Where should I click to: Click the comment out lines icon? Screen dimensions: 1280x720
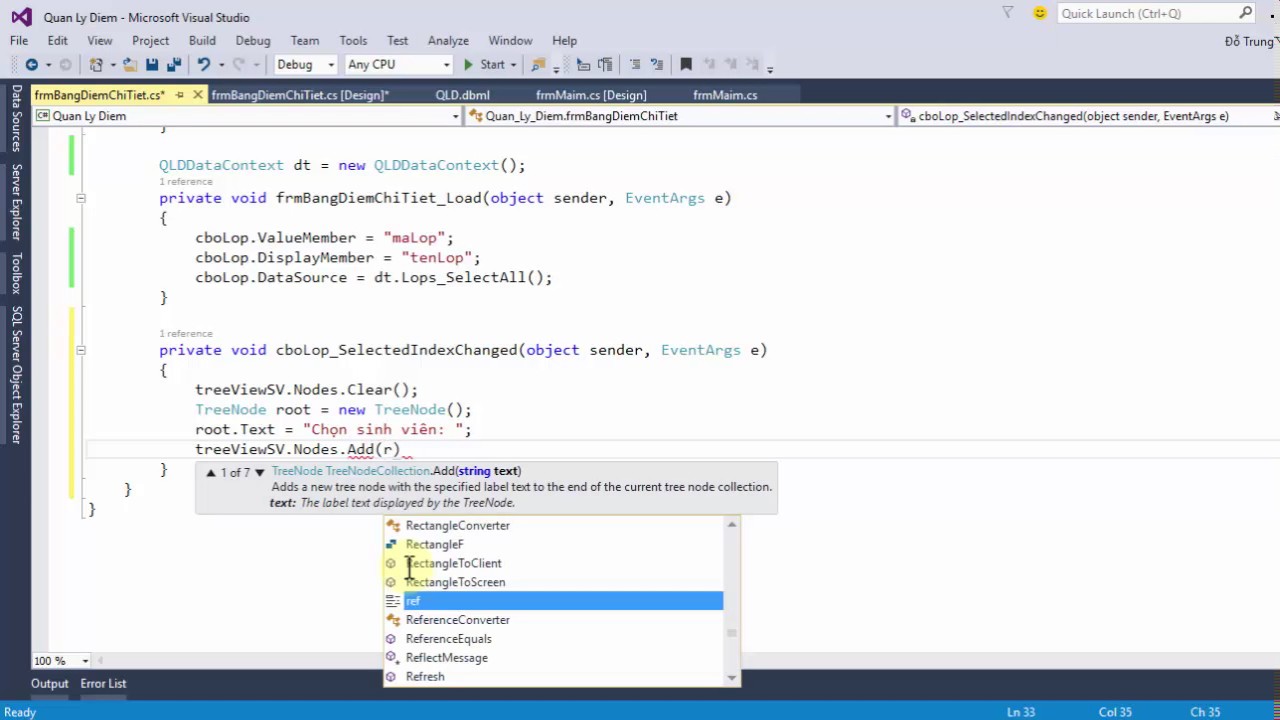(x=634, y=65)
